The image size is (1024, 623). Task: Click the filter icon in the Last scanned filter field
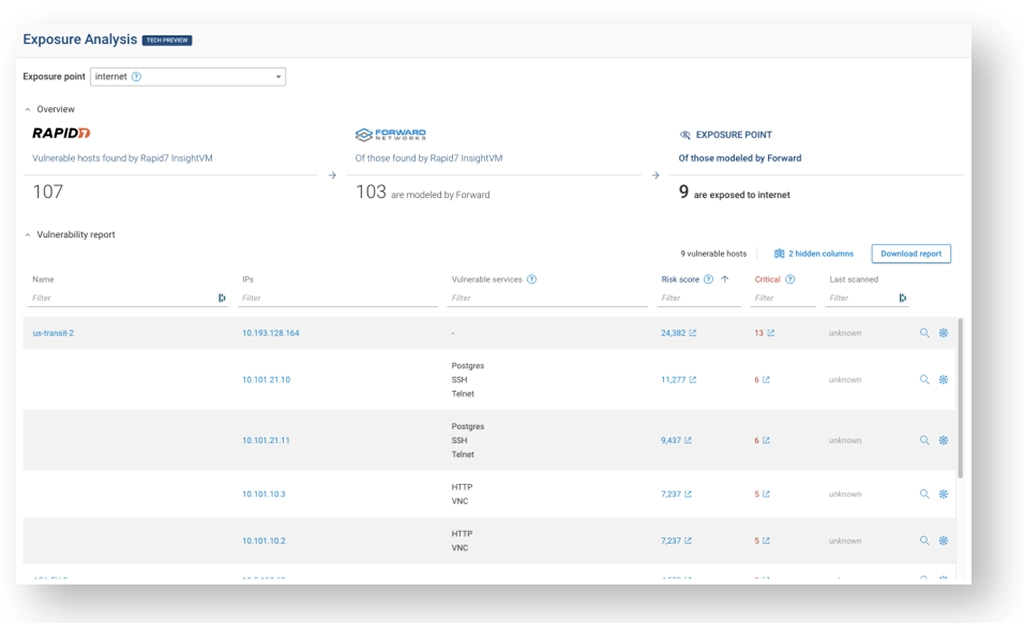tap(903, 296)
